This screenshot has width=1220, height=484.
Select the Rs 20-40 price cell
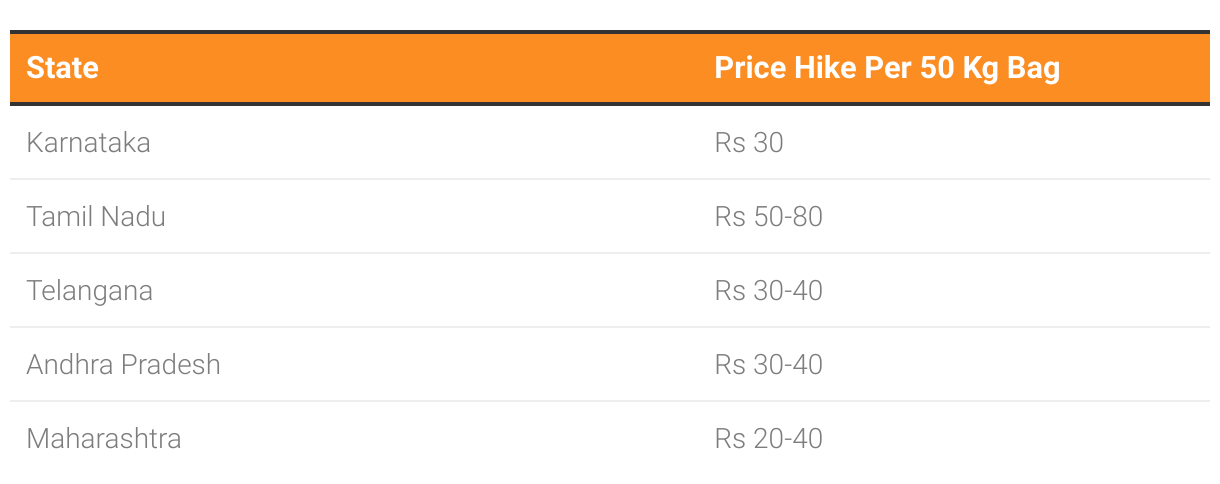(768, 438)
